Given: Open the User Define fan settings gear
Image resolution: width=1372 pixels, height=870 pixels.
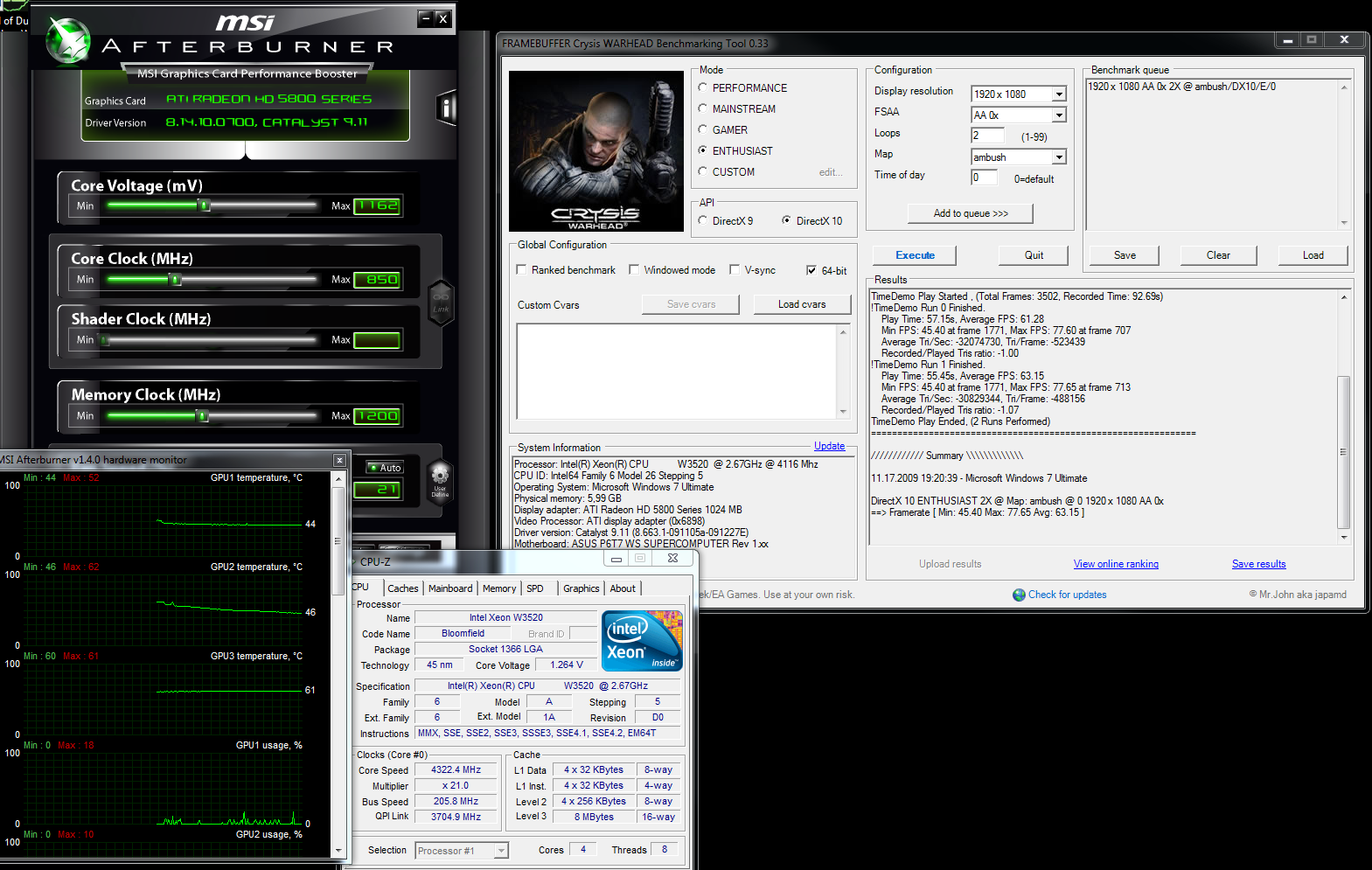Looking at the screenshot, I should tap(440, 482).
